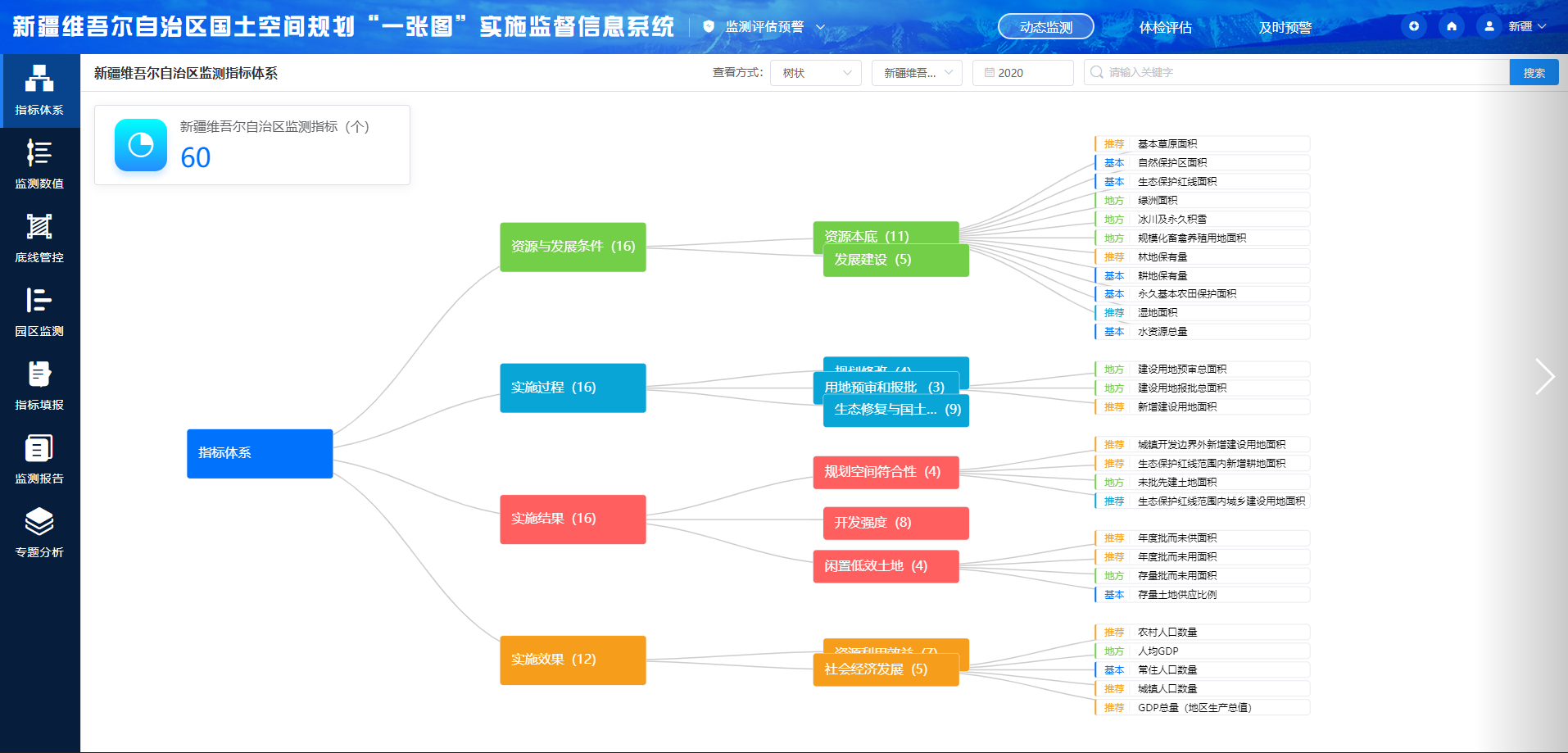Click the home icon in header

coord(1452,26)
